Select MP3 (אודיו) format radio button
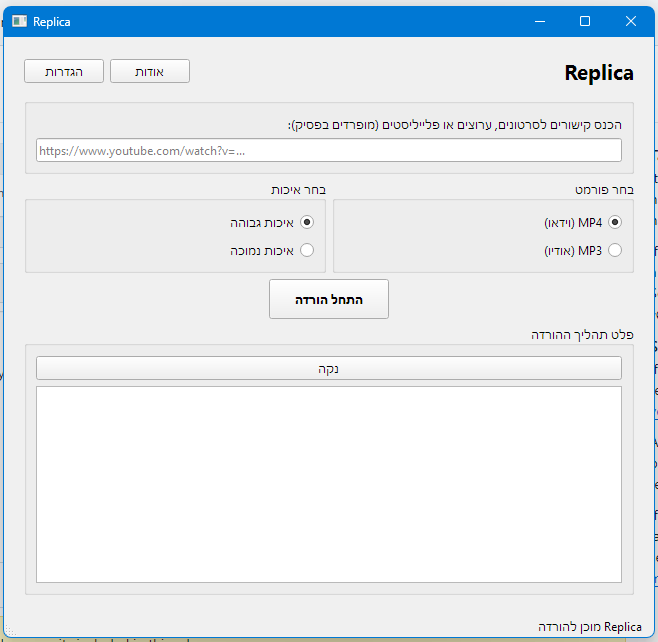658x642 pixels. click(615, 250)
